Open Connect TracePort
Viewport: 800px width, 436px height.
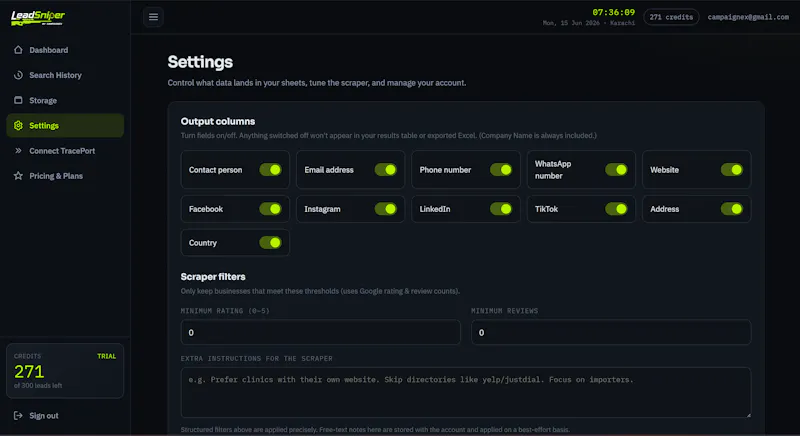coord(65,150)
